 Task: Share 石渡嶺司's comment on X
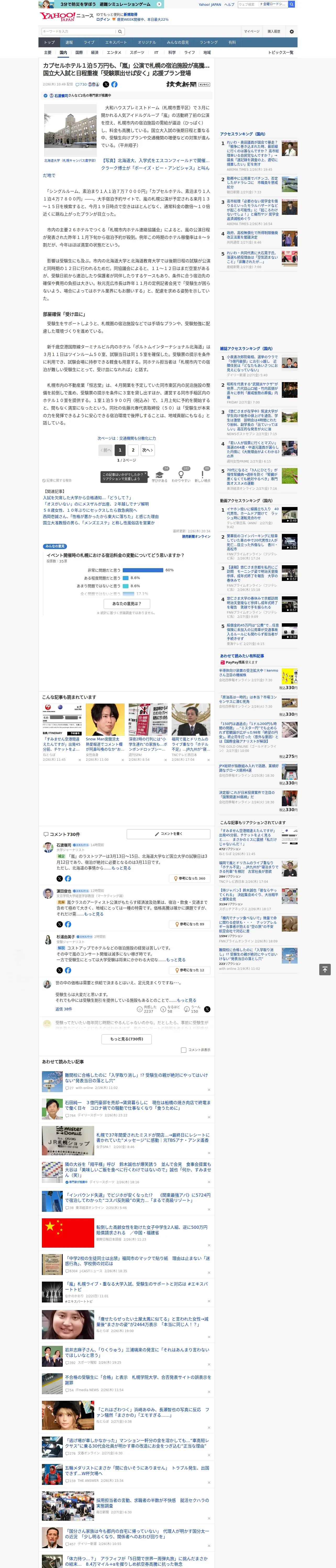coord(60,878)
